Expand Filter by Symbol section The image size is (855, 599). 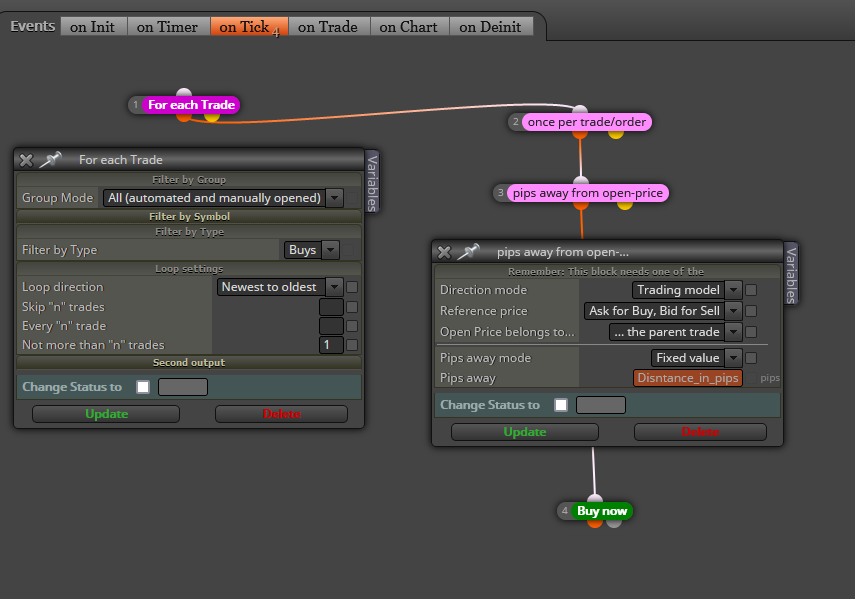pos(189,216)
